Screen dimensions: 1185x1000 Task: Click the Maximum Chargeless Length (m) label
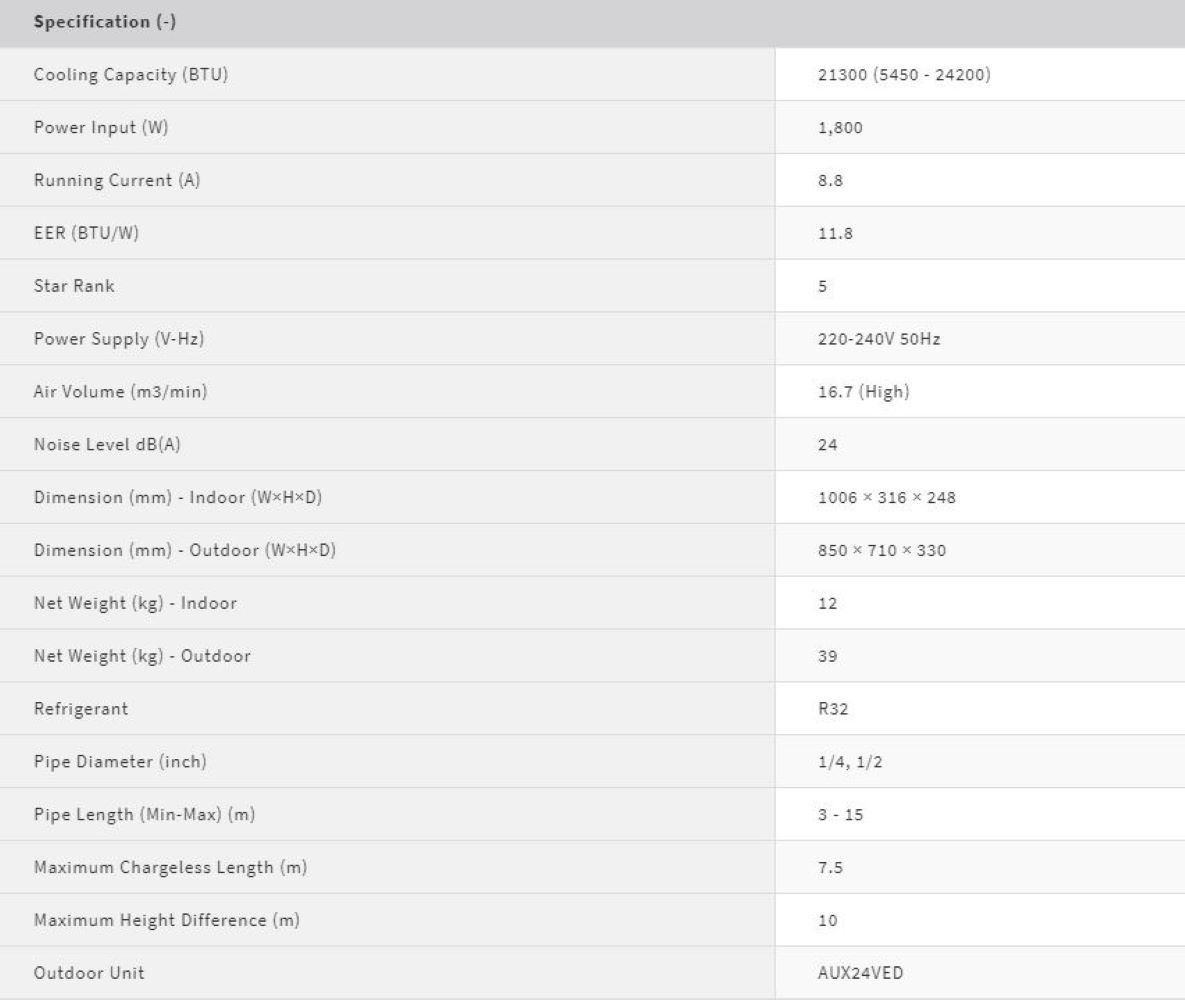pyautogui.click(x=170, y=867)
